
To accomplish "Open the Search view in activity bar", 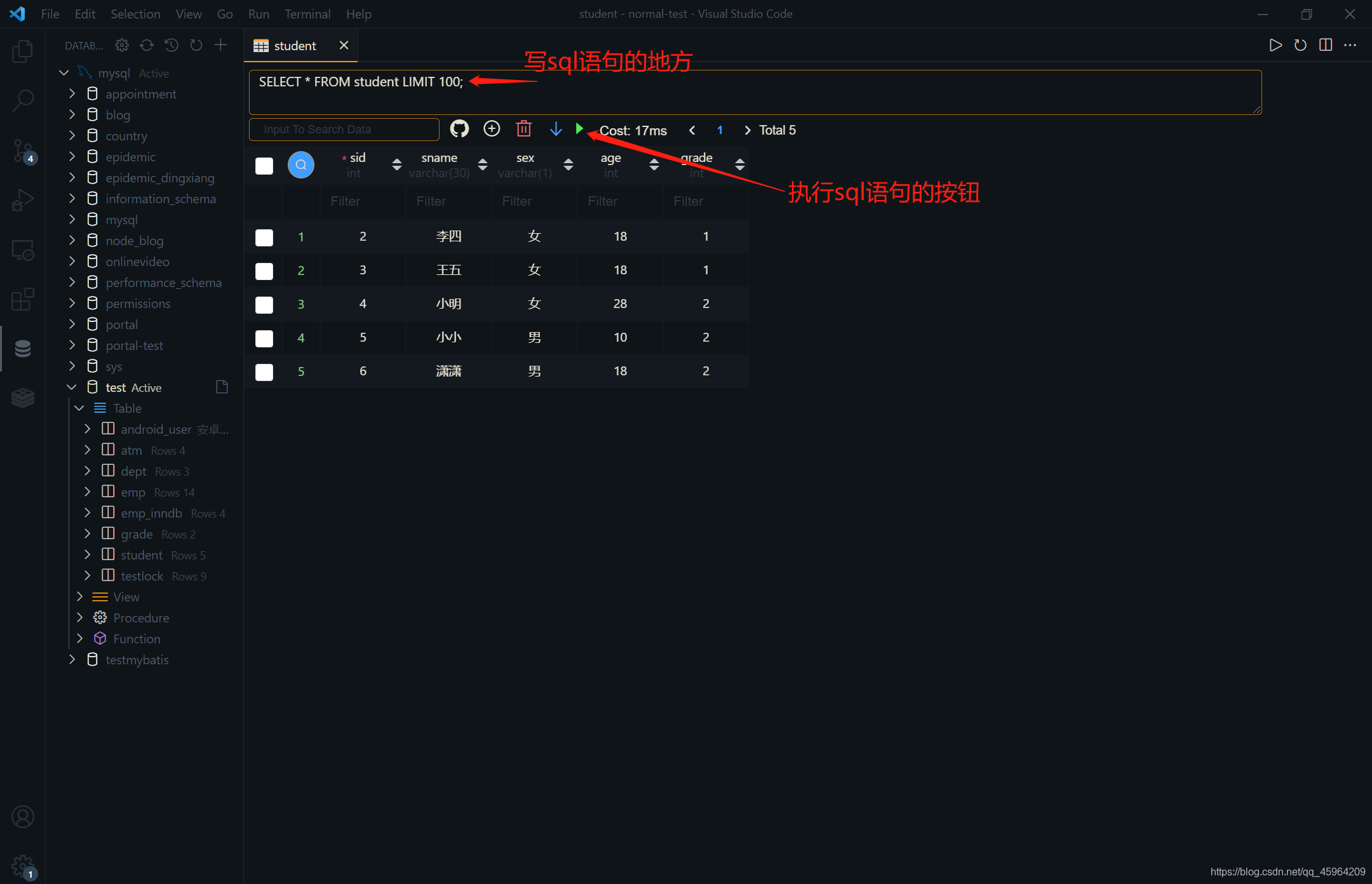I will [x=23, y=100].
